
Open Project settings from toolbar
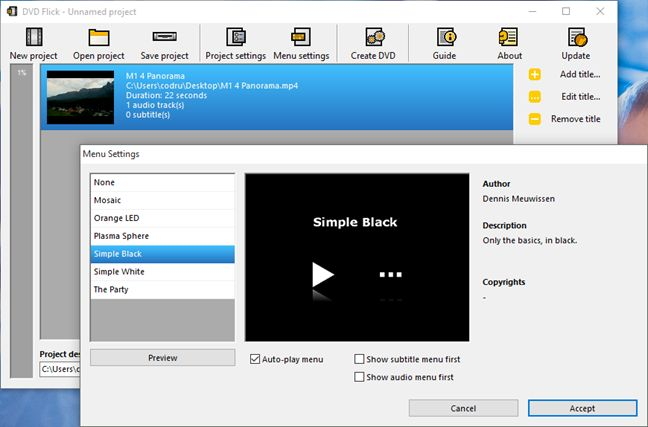(x=235, y=38)
